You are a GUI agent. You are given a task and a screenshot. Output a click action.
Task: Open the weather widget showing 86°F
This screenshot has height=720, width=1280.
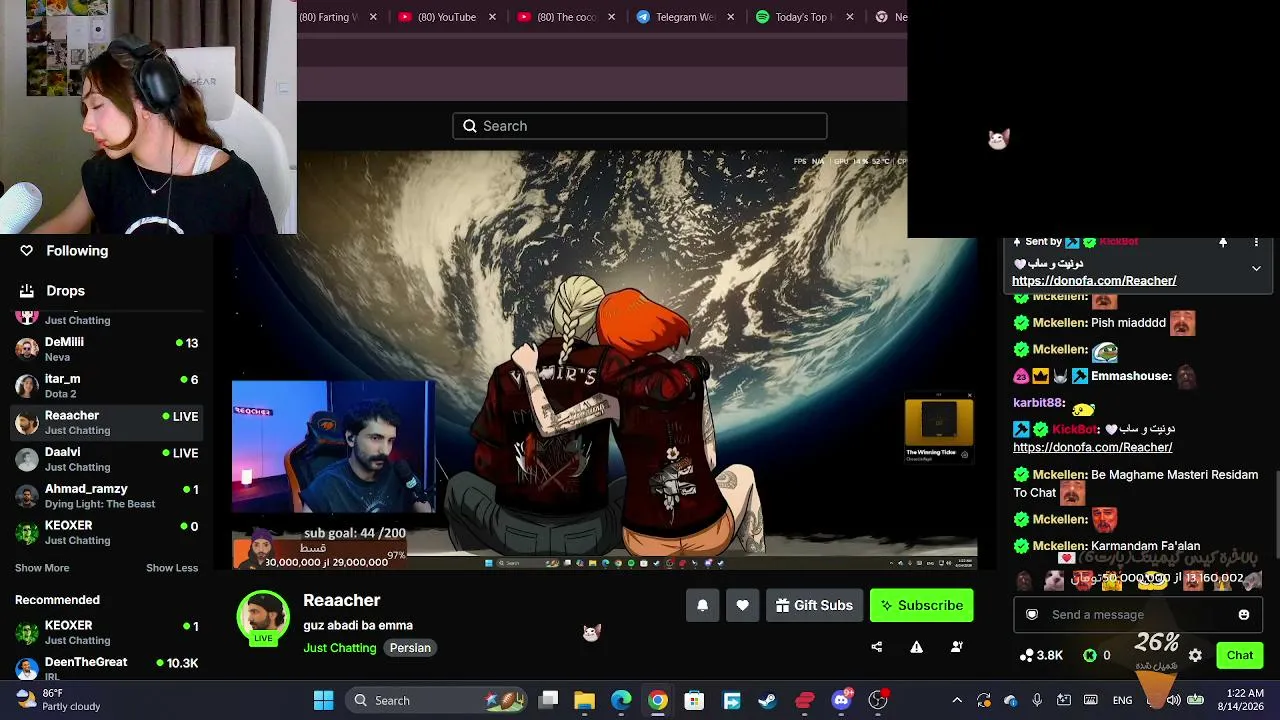[58, 699]
